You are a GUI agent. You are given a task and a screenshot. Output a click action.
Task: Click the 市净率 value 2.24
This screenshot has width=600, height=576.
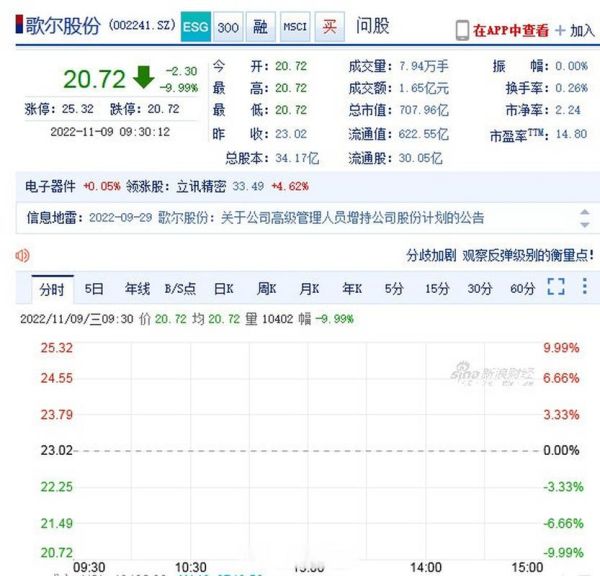[568, 110]
